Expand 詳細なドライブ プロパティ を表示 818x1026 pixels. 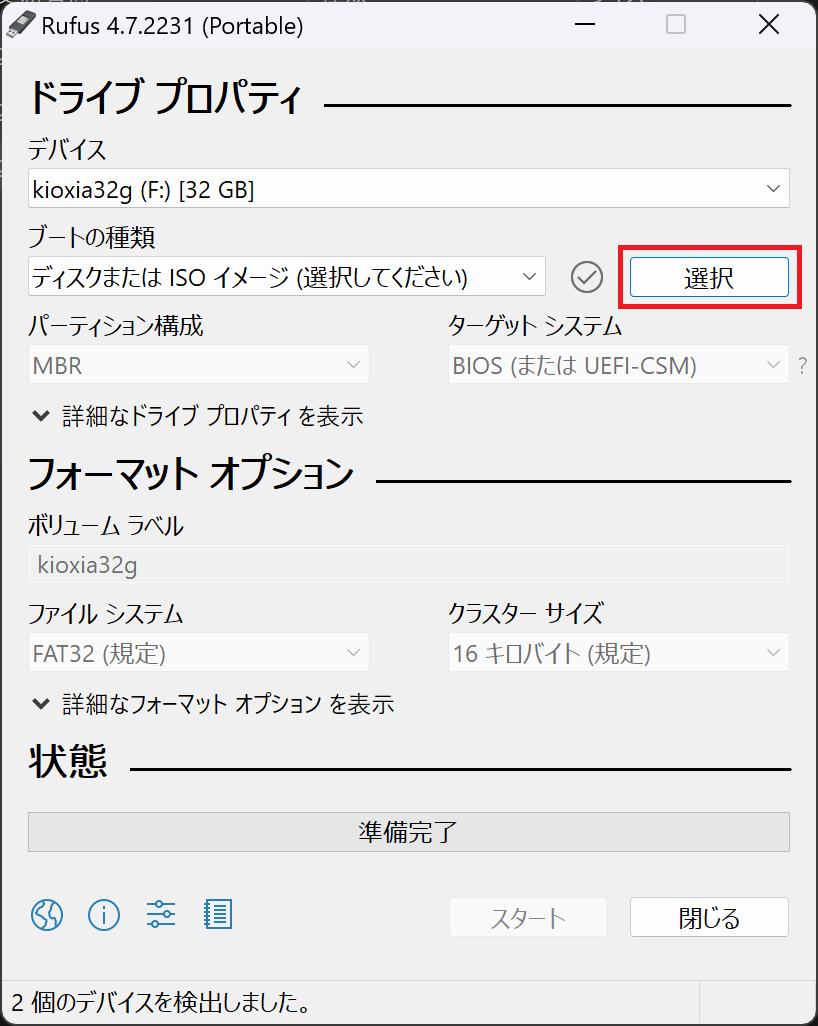pos(196,416)
